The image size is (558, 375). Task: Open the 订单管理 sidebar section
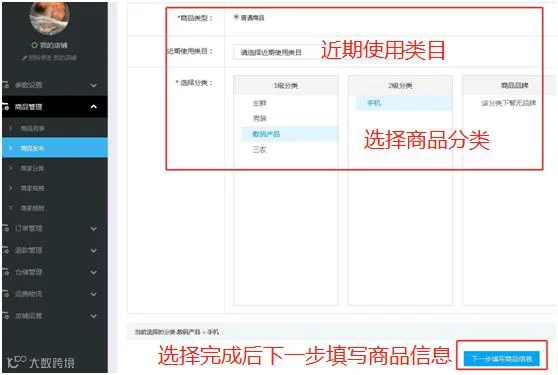(55, 228)
